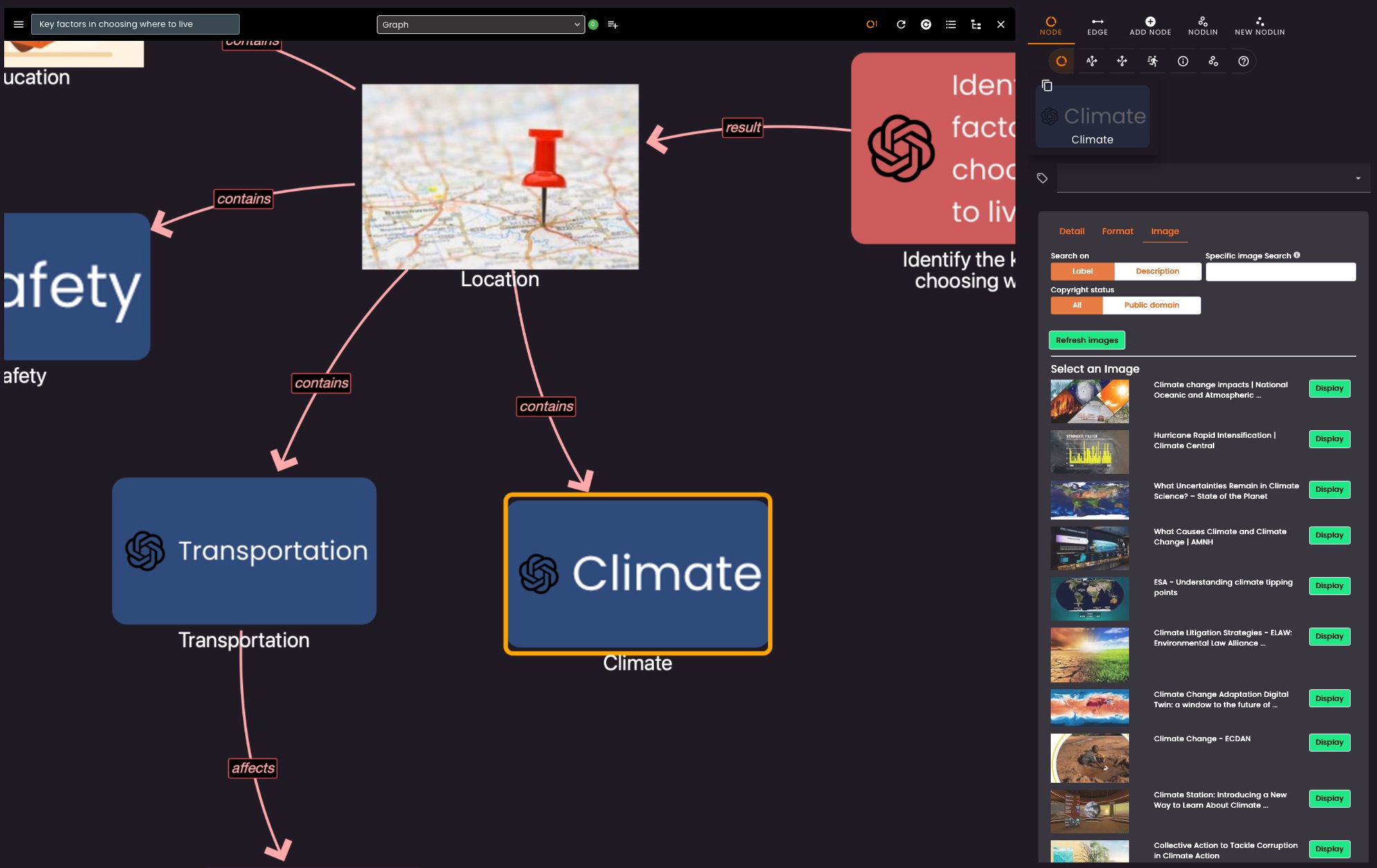Select Public domain copyright status
The height and width of the screenshot is (868, 1377).
[1151, 305]
